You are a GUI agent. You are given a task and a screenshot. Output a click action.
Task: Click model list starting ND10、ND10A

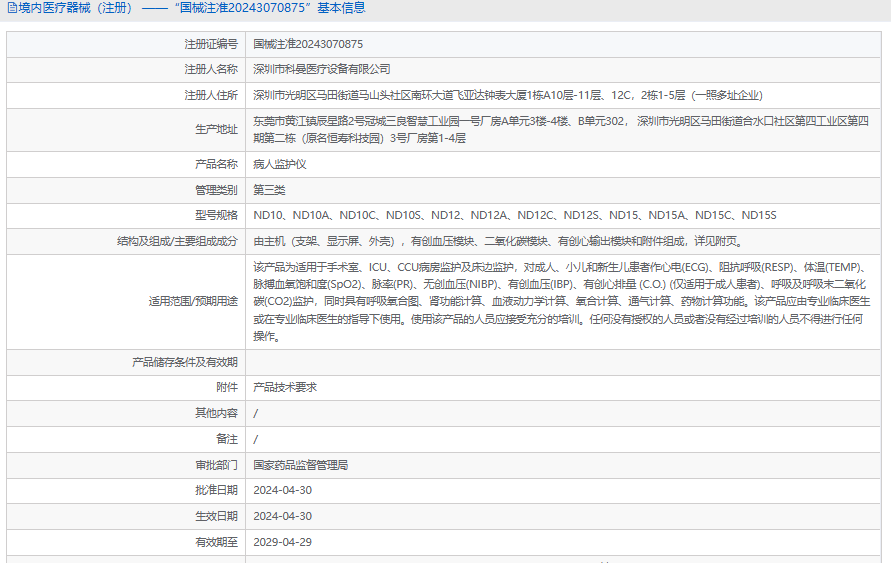515,215
